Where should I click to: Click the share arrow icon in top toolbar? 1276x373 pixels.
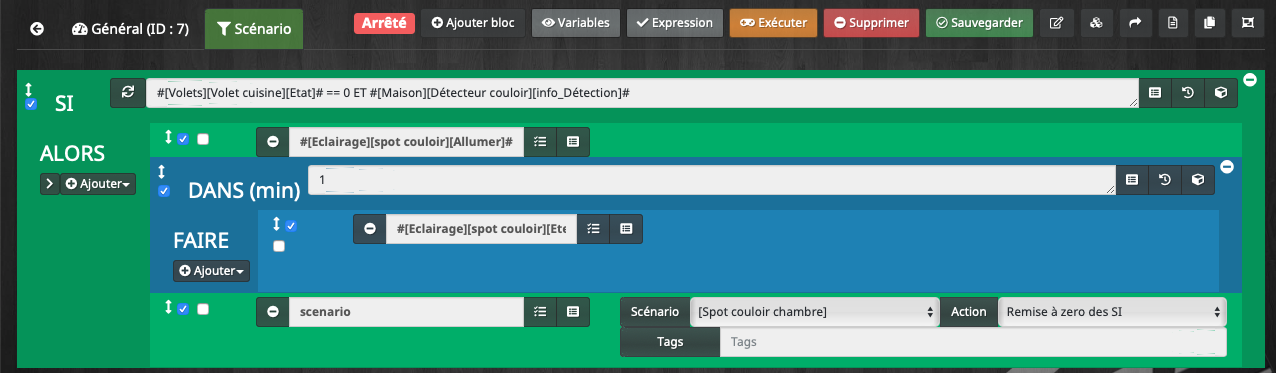(x=1135, y=22)
